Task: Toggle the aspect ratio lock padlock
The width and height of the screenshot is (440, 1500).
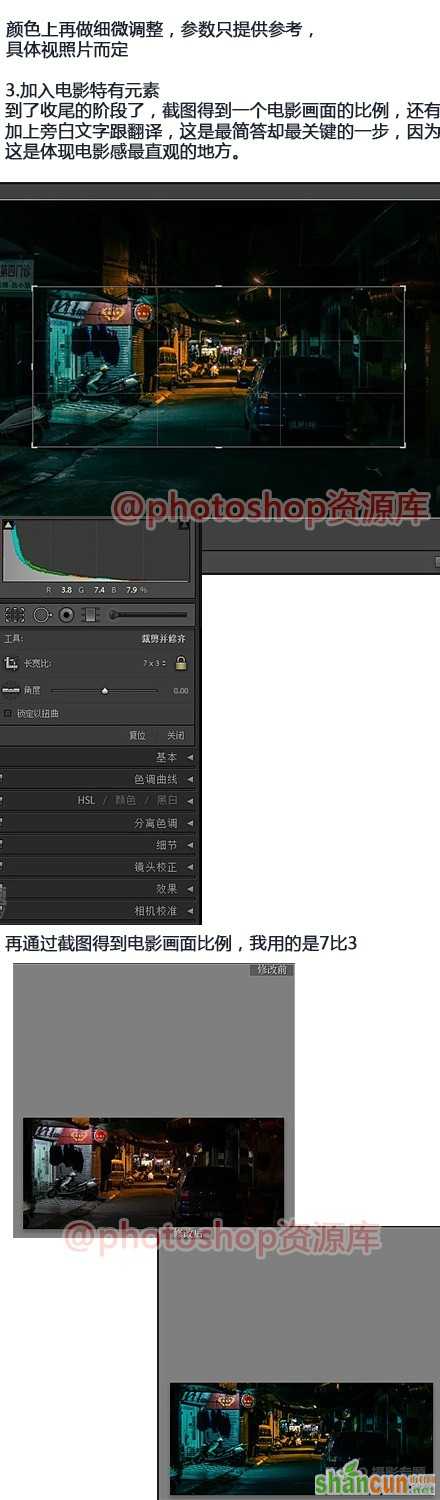Action: point(181,663)
